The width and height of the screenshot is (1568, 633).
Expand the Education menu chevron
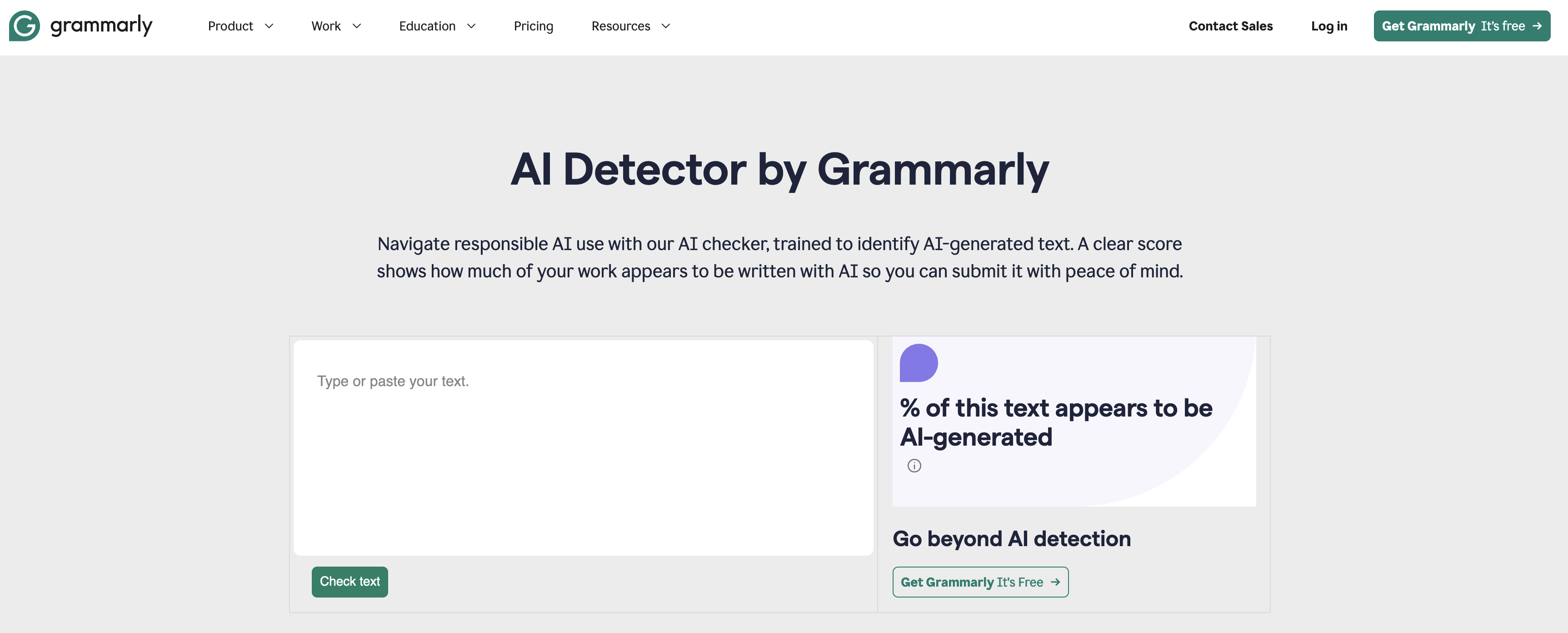pos(471,26)
